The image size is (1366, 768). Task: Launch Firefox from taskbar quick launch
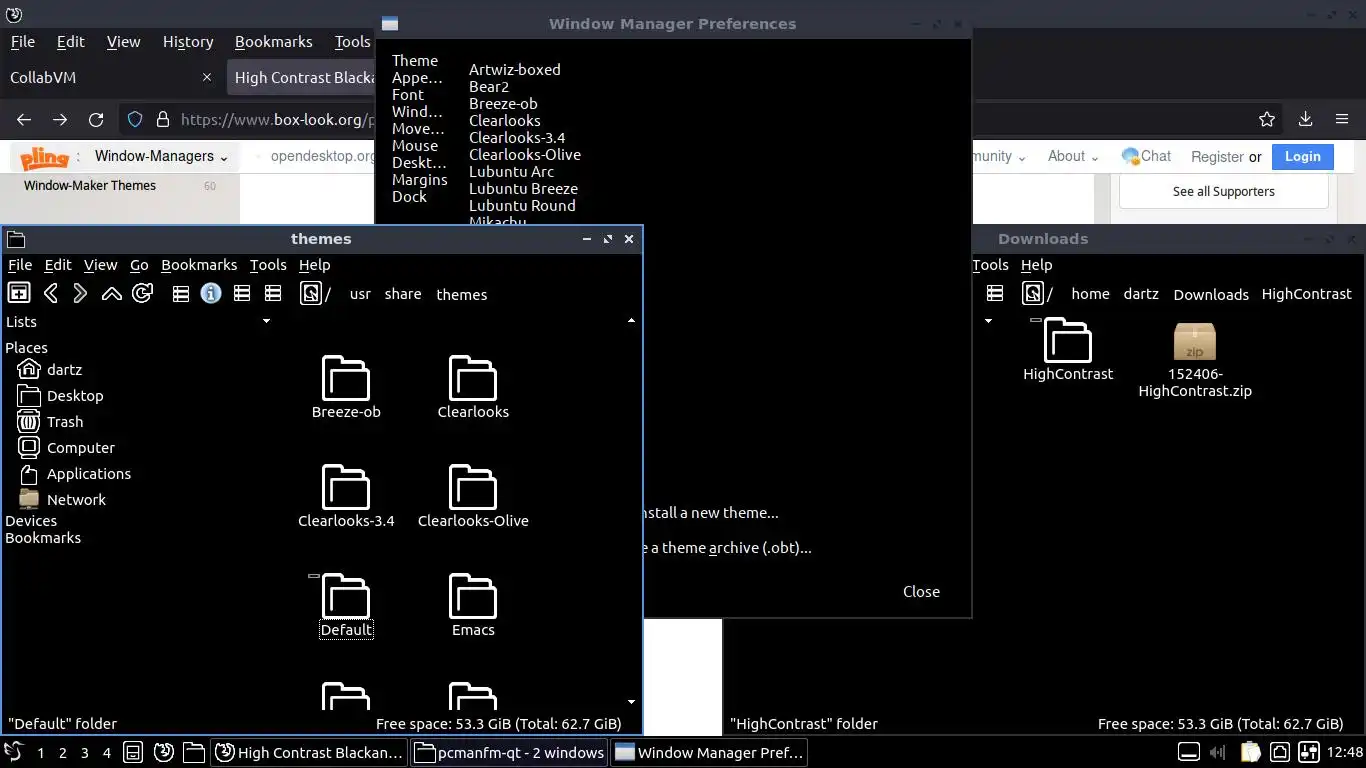pos(164,752)
